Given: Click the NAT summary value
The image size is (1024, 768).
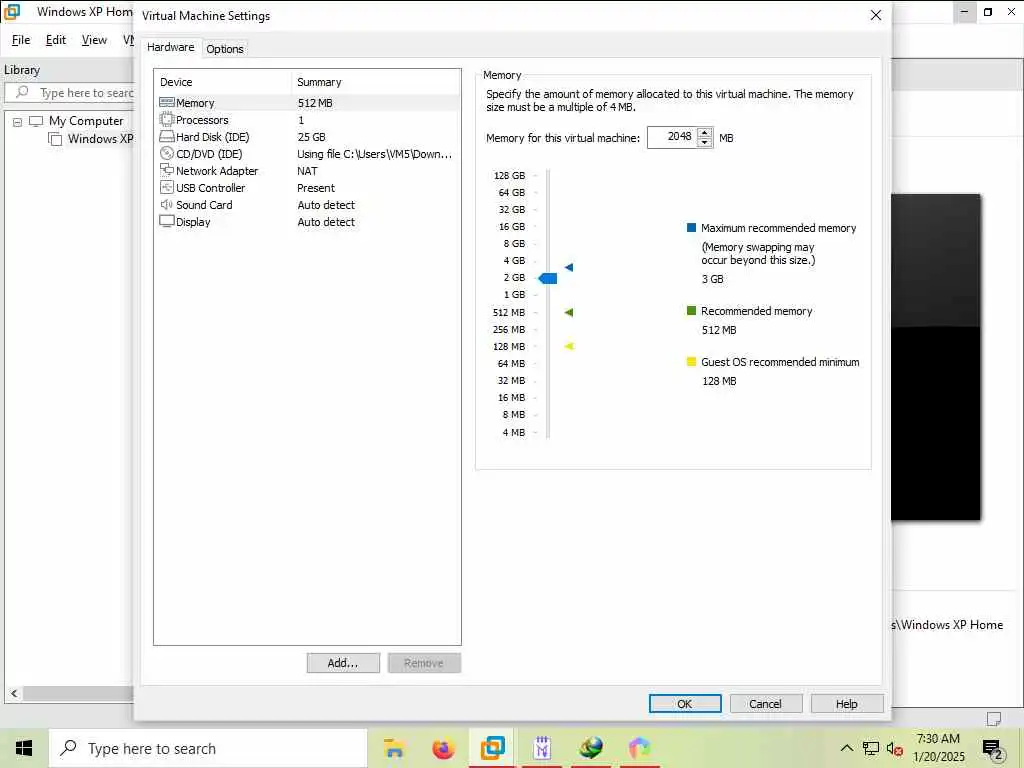Looking at the screenshot, I should [307, 171].
